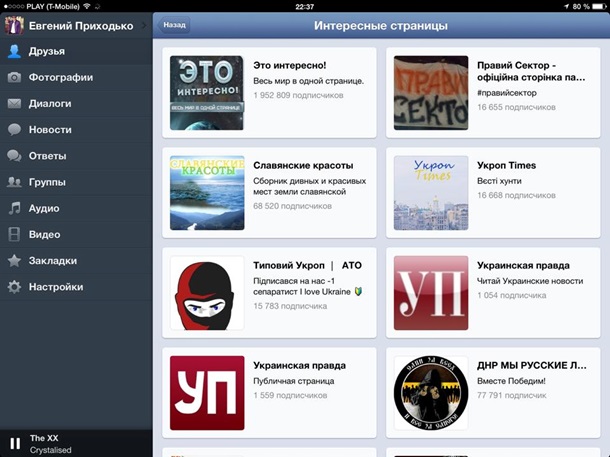Tap the News speech bubble icon

pos(14,129)
